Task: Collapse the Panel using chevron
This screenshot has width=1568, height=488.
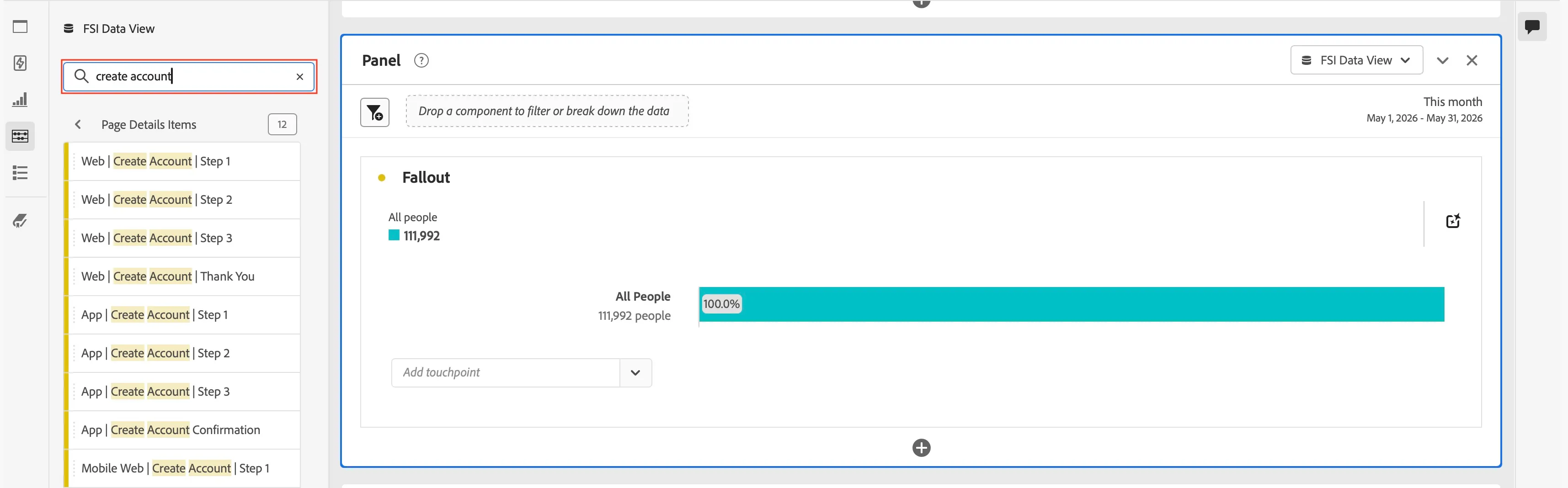Action: coord(1443,61)
